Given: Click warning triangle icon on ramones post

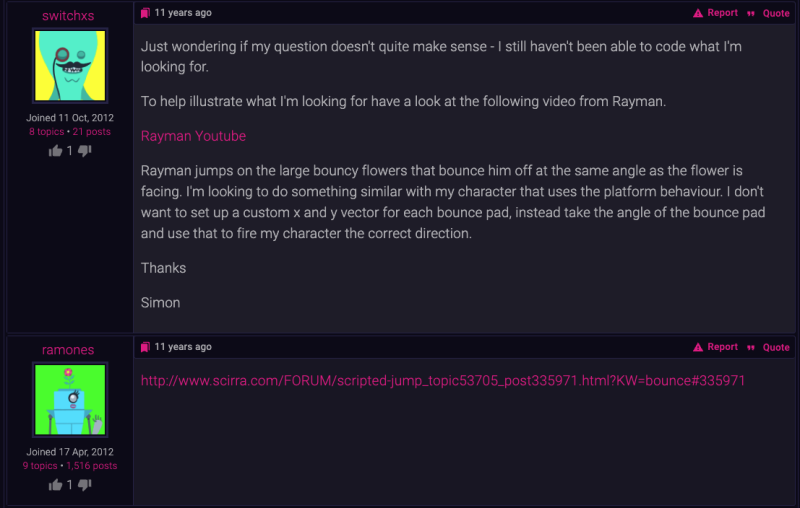Looking at the screenshot, I should tap(698, 347).
